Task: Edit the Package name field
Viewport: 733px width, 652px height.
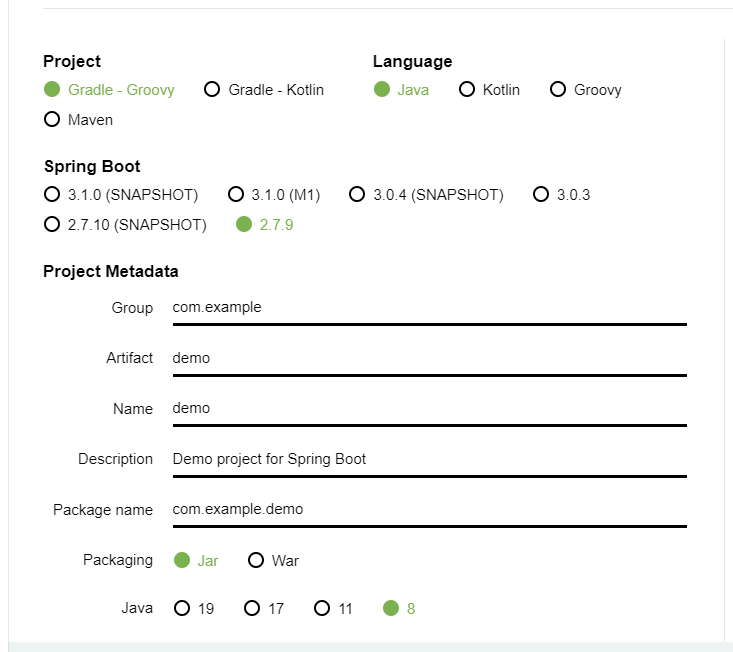Action: point(430,510)
